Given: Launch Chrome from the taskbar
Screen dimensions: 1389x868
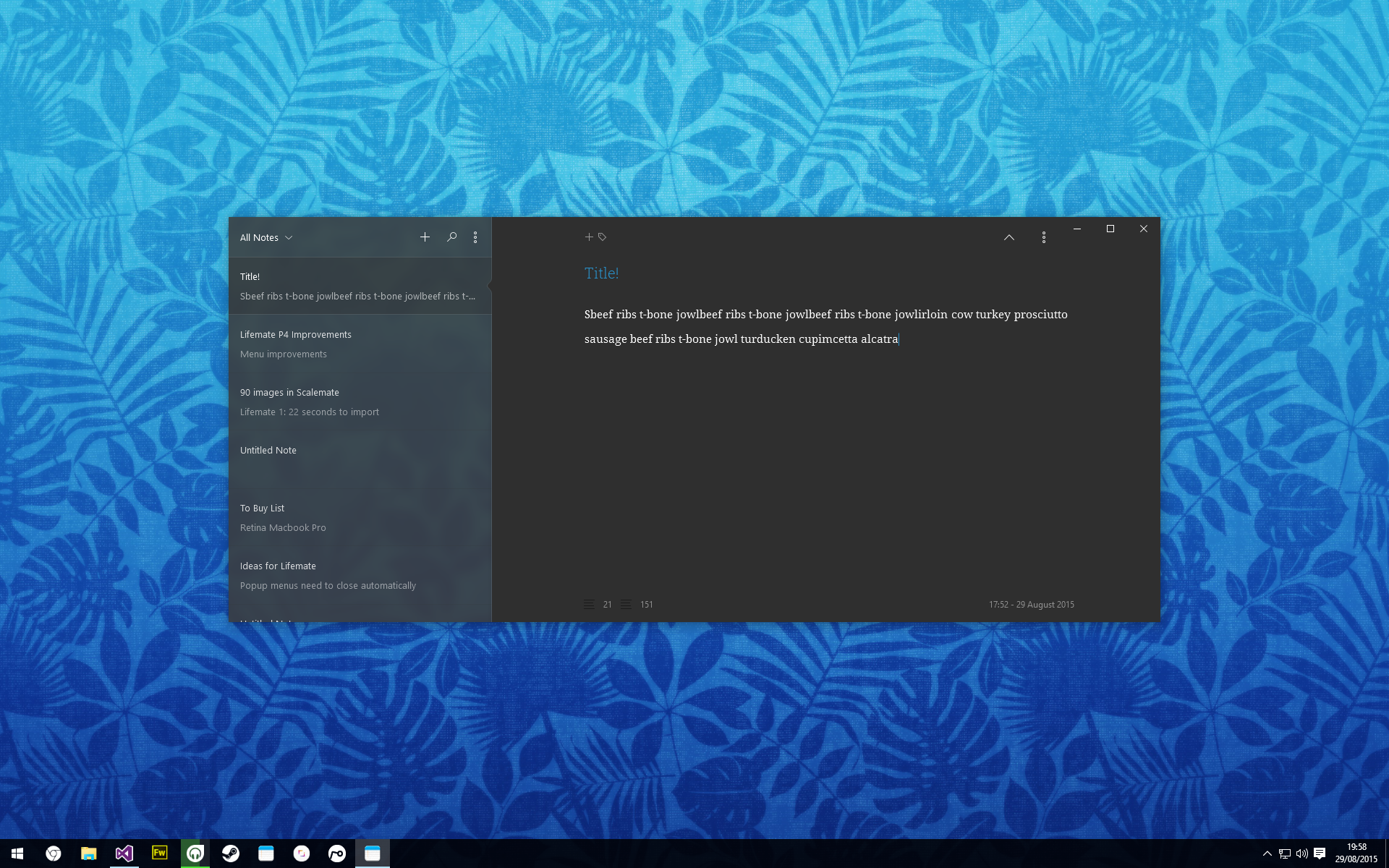Looking at the screenshot, I should point(53,854).
